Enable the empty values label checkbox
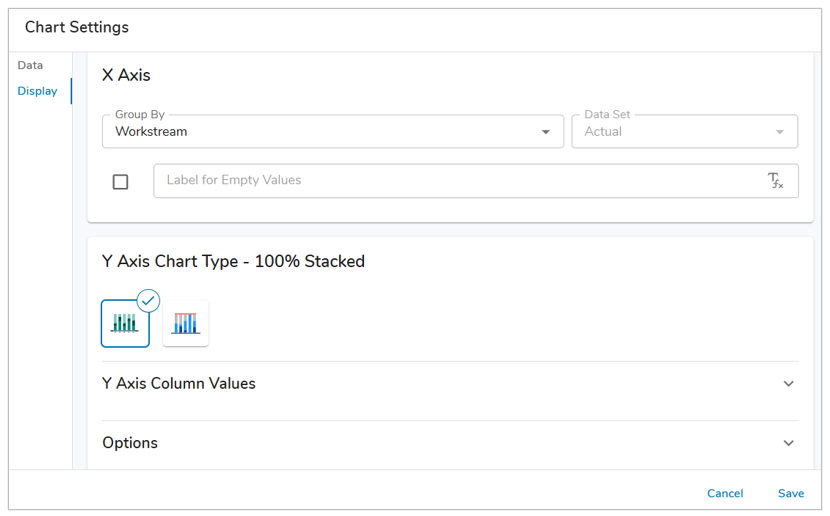 [121, 182]
